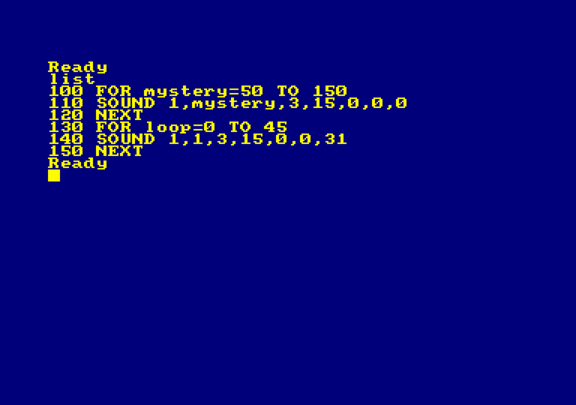Click the value 31 on line 140
Image resolution: width=576 pixels, height=405 pixels.
point(335,139)
